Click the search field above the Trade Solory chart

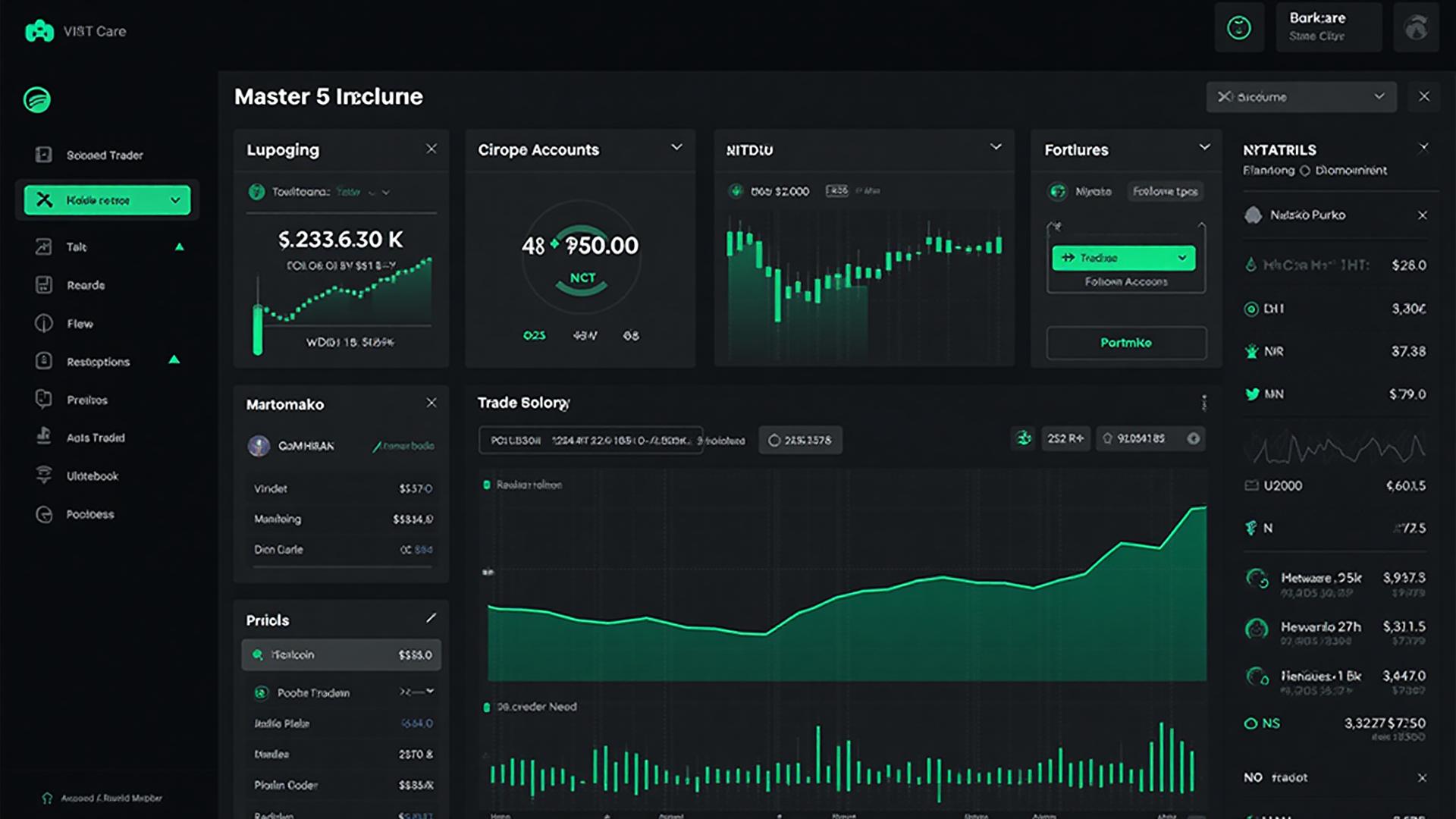click(x=590, y=439)
